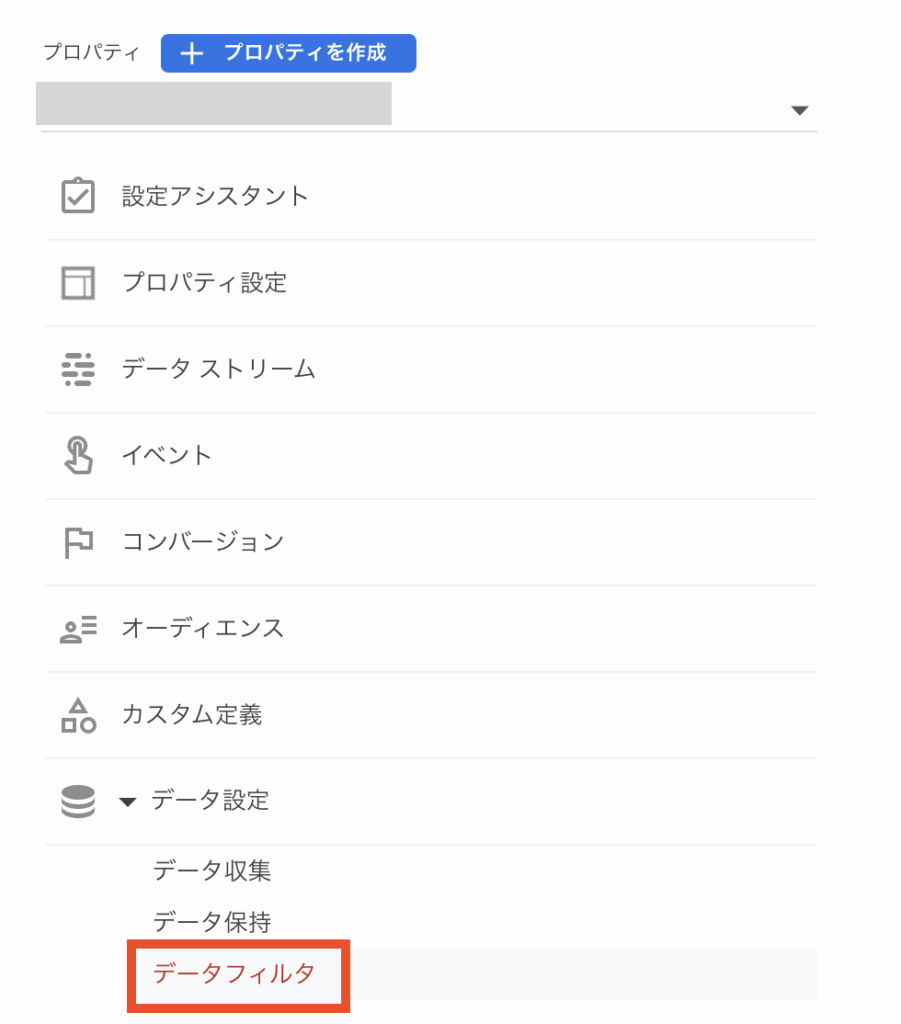This screenshot has width=901, height=1024.
Task: Click the 設定アシスタント clipboard-check icon
Action: coord(78,196)
